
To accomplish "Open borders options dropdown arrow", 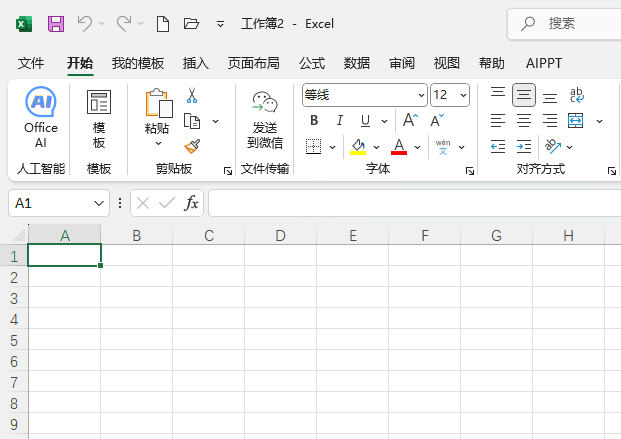I will coord(332,147).
